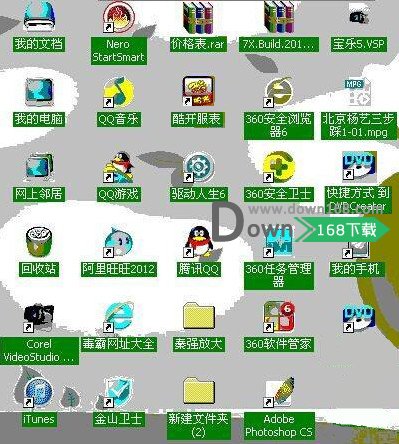Open the 阿里旺旺2012 icon
Viewport: 399px width, 444px height.
(118, 242)
